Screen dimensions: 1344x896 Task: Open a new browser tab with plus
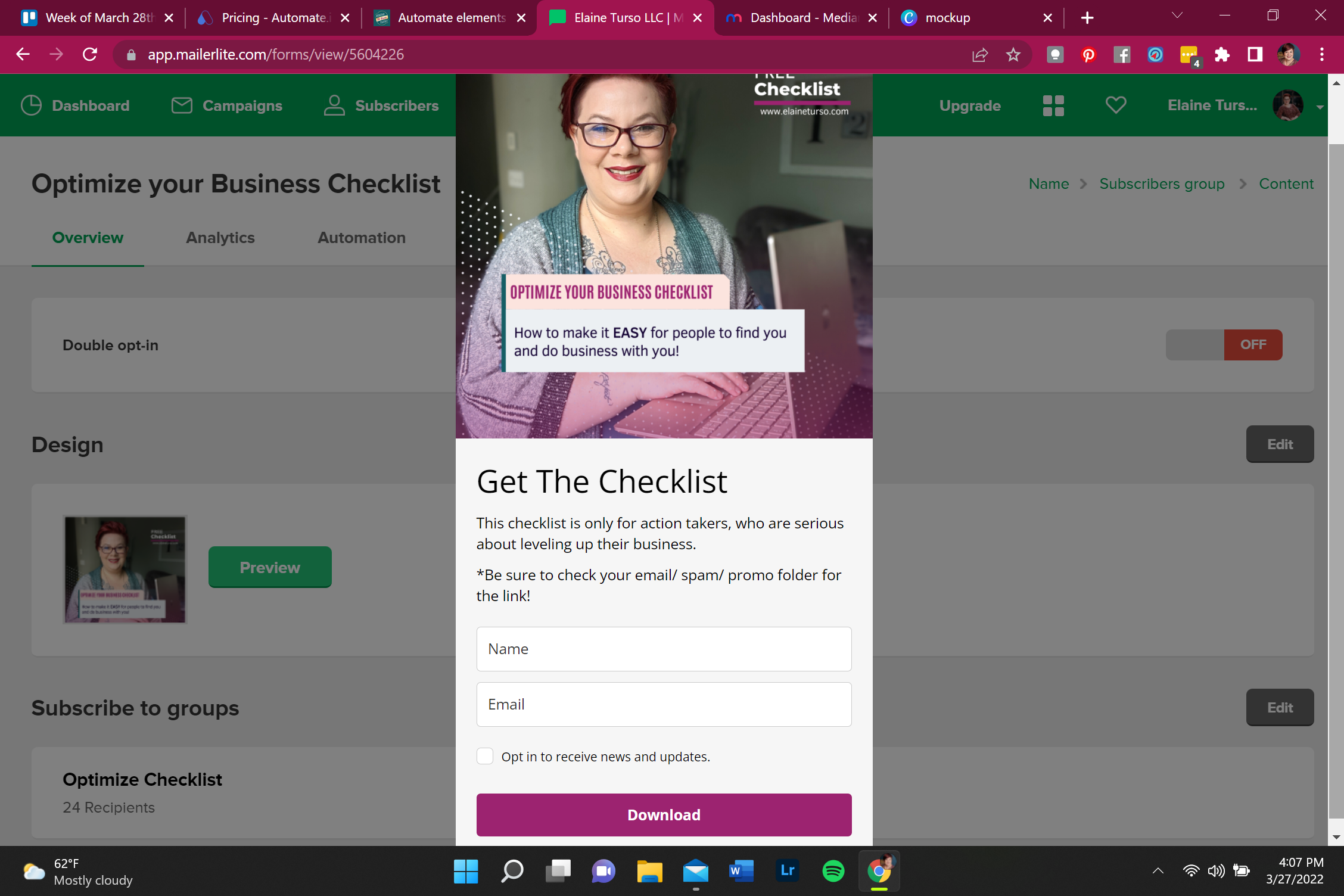[x=1087, y=18]
